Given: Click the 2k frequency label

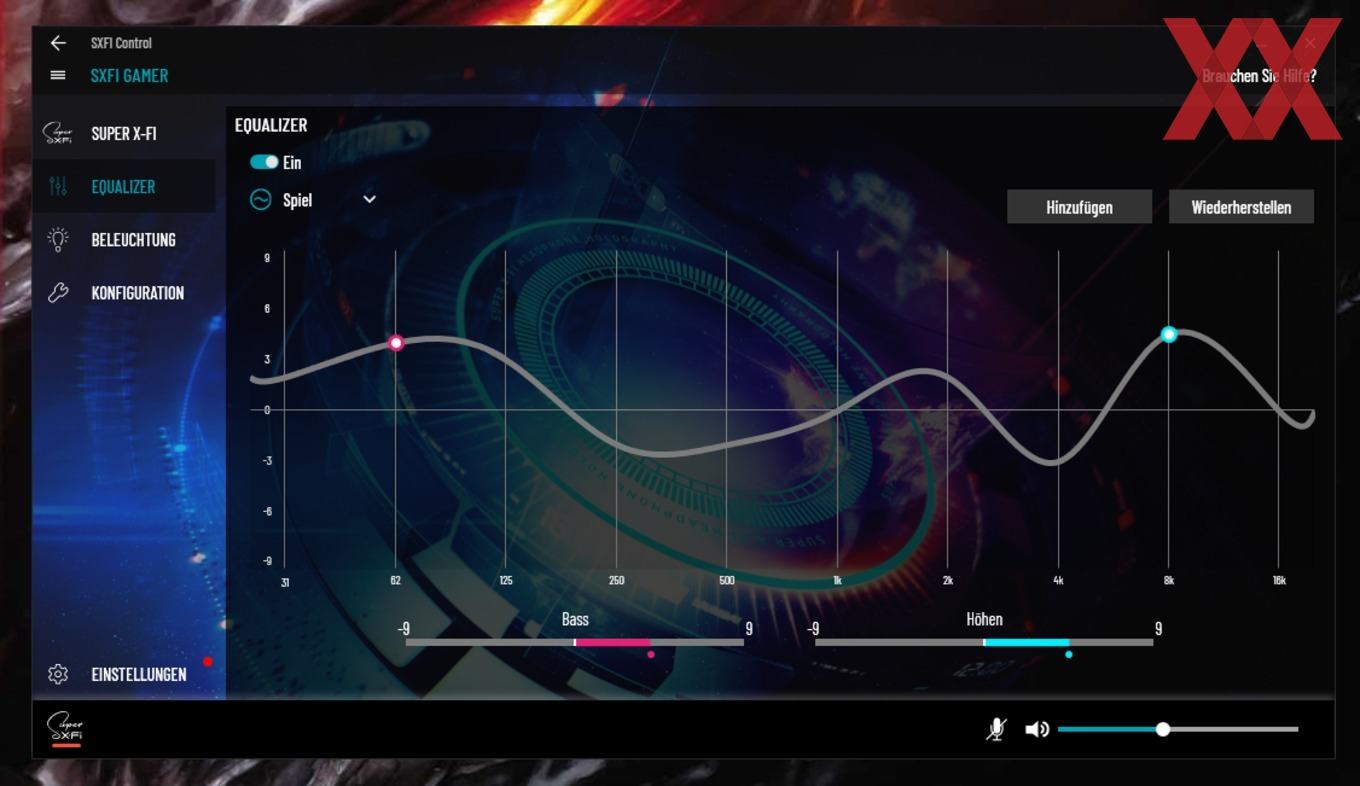Looking at the screenshot, I should 948,580.
